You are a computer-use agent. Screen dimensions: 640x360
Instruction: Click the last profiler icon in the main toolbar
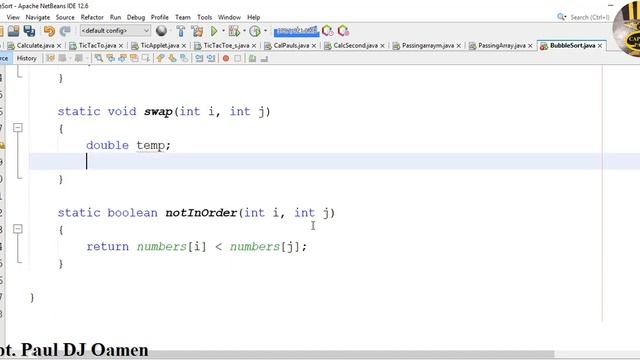343,31
